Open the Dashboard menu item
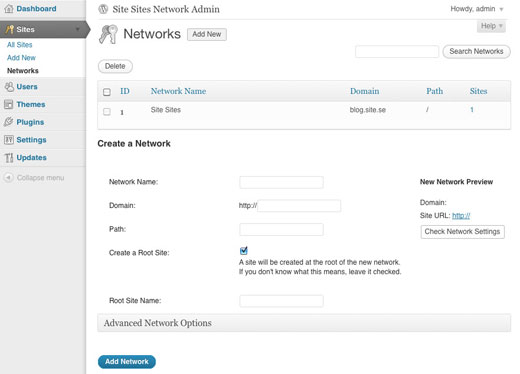 pyautogui.click(x=36, y=9)
